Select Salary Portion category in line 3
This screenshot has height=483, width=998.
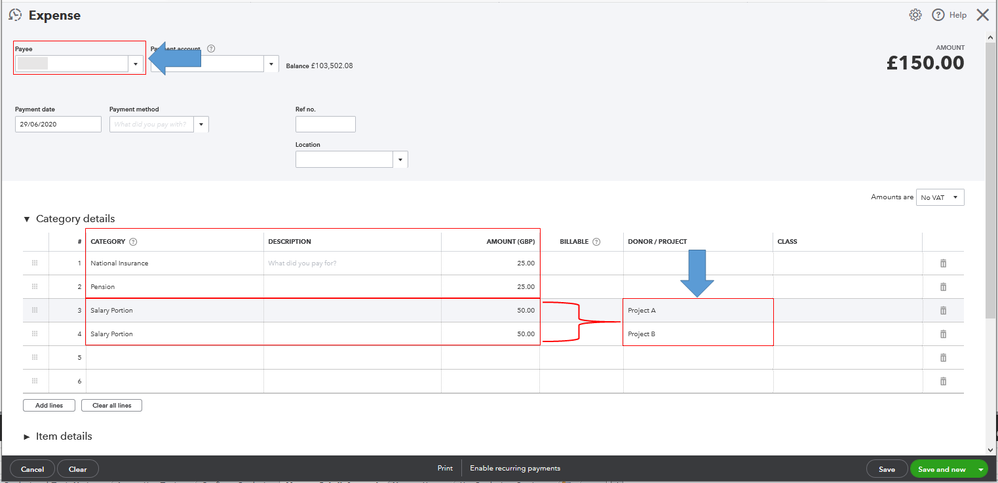(x=175, y=311)
